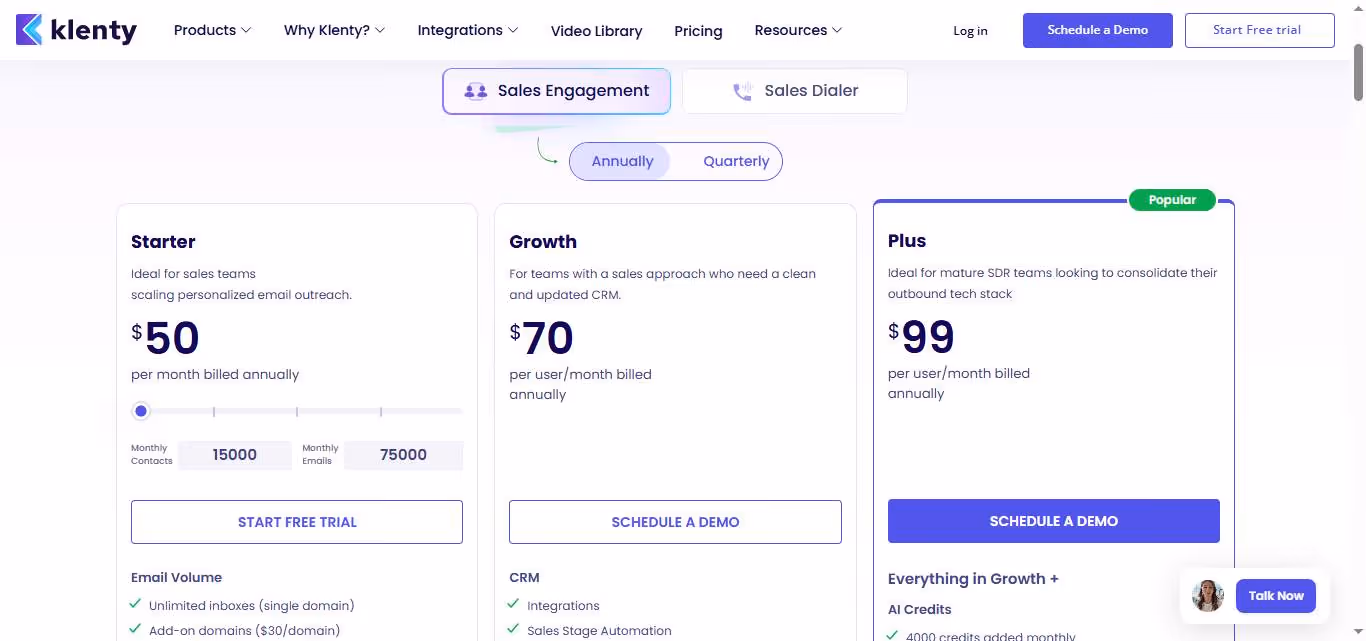Click START FREE TRIAL on Starter plan
1366x641 pixels.
click(297, 522)
